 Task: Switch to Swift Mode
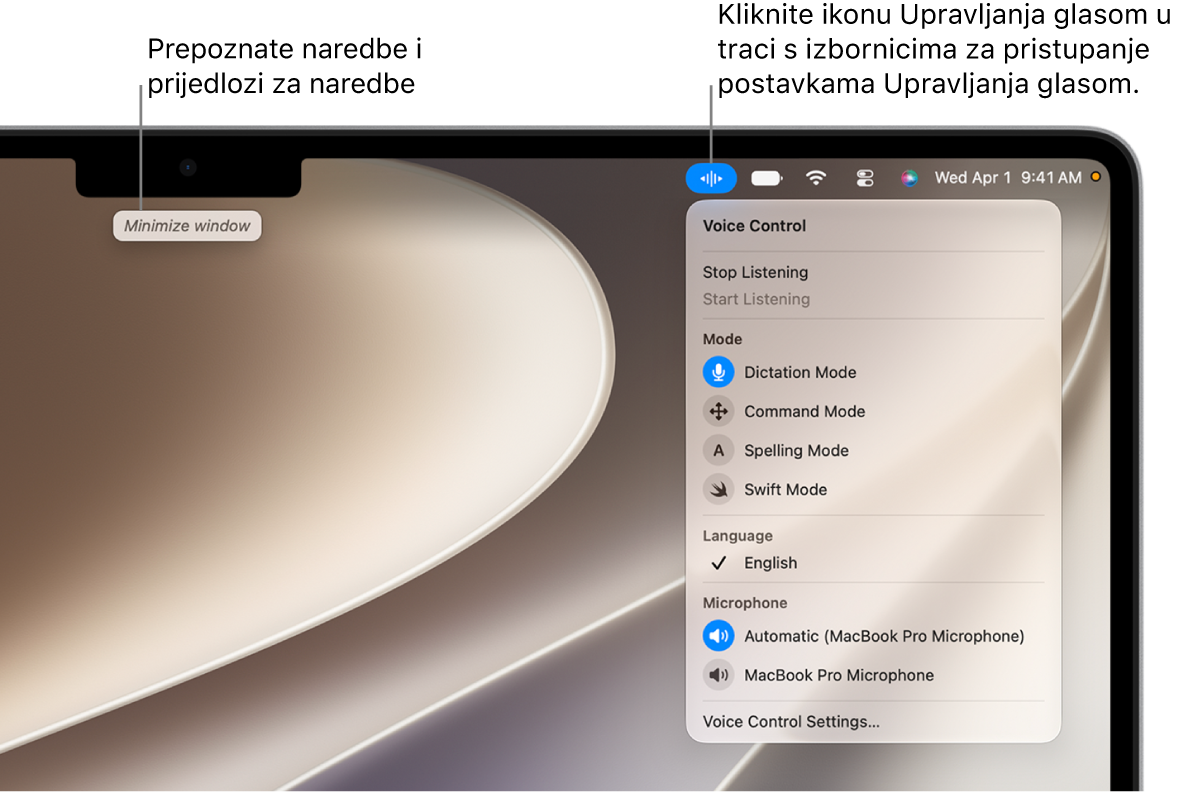[786, 490]
